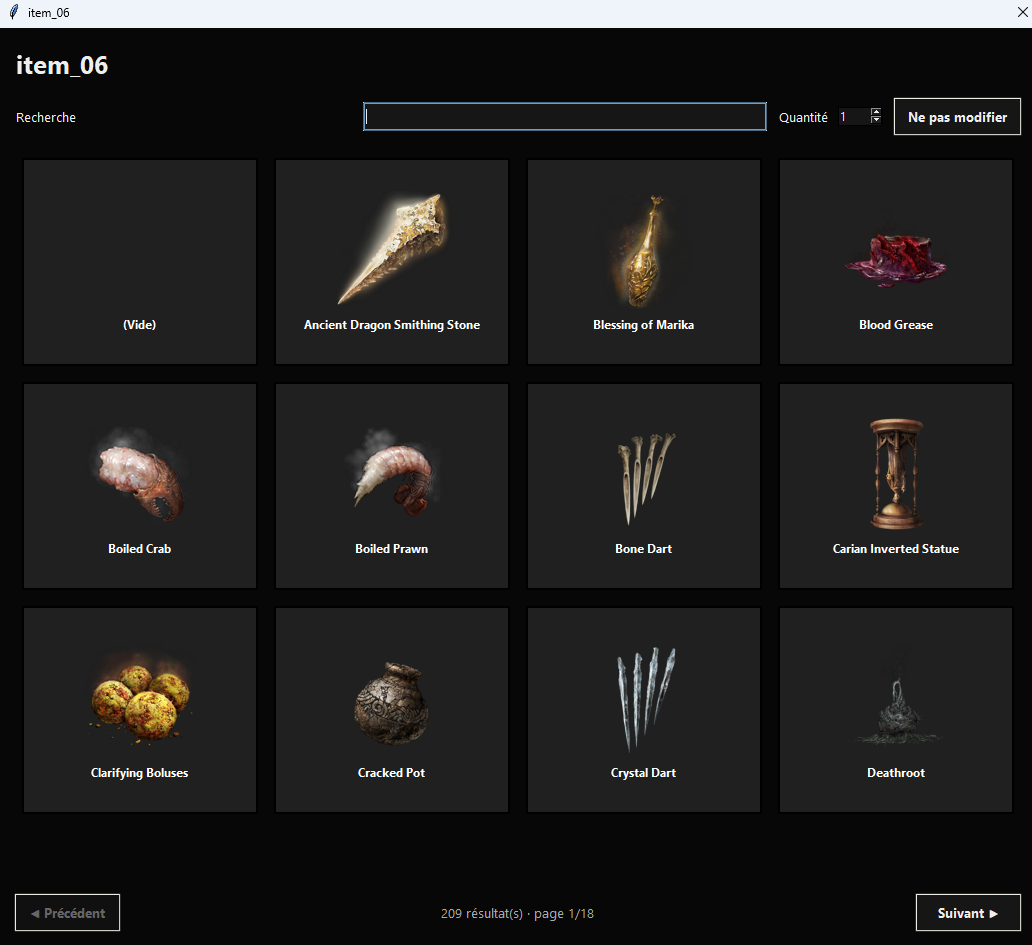The height and width of the screenshot is (945, 1032).
Task: Select the Ancient Dragon Smithing Stone icon
Action: [x=392, y=249]
